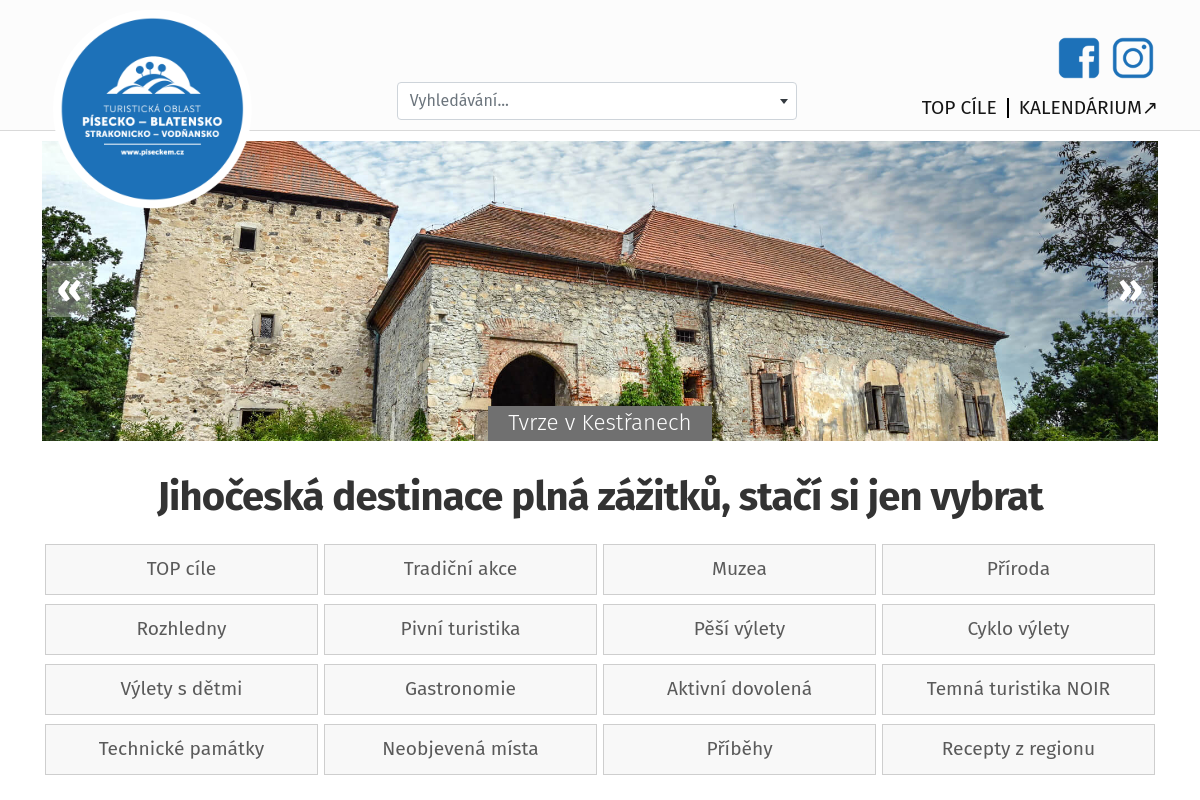Open Tradiční akce category
Screen dimensions: 1200x800
point(460,569)
